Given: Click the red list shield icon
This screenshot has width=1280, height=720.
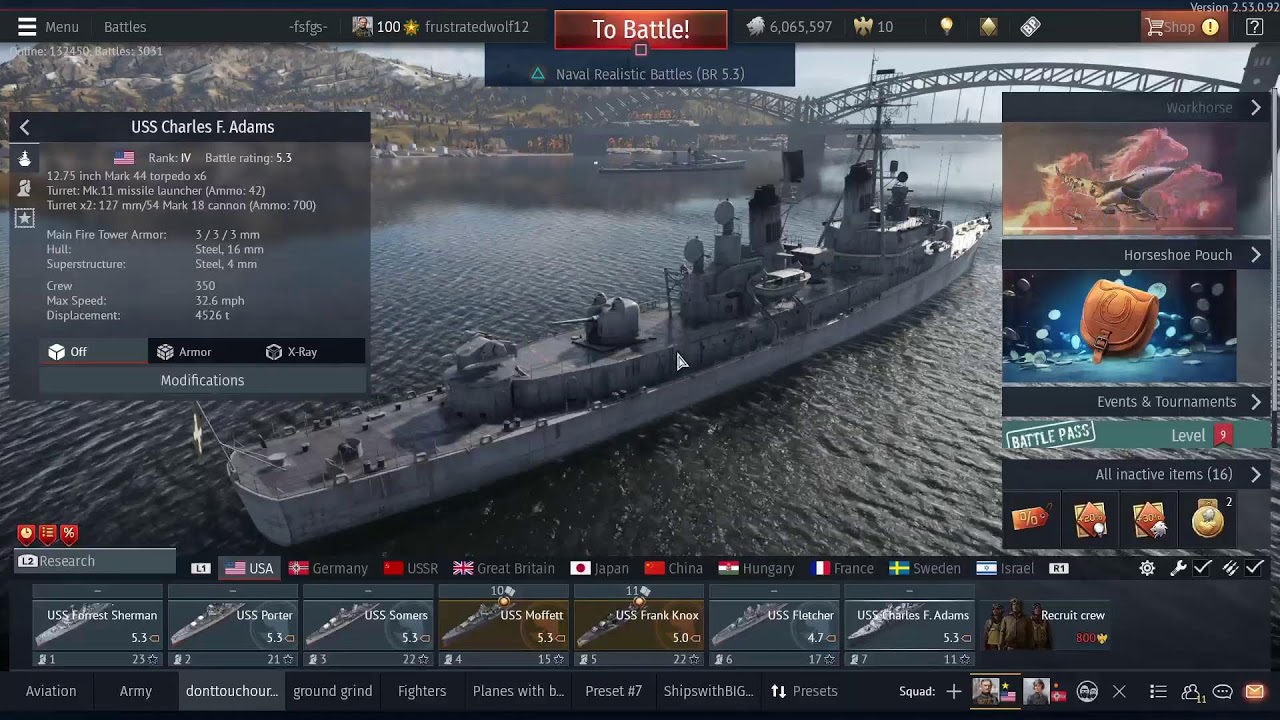Looking at the screenshot, I should tap(47, 534).
